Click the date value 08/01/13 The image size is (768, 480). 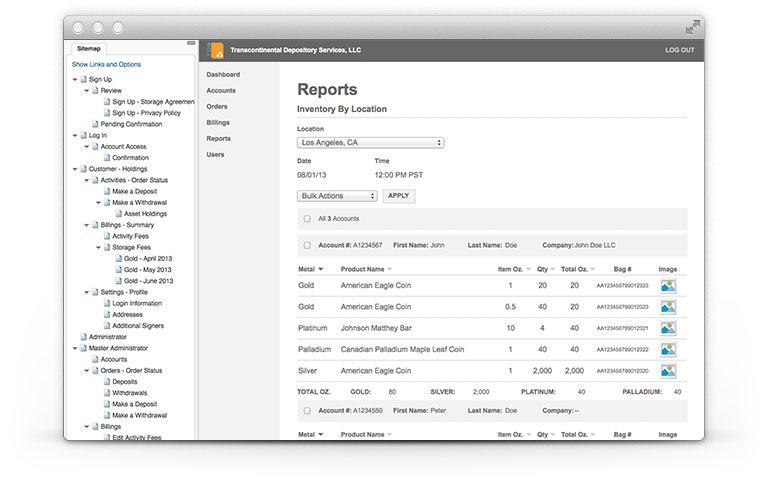tap(312, 175)
